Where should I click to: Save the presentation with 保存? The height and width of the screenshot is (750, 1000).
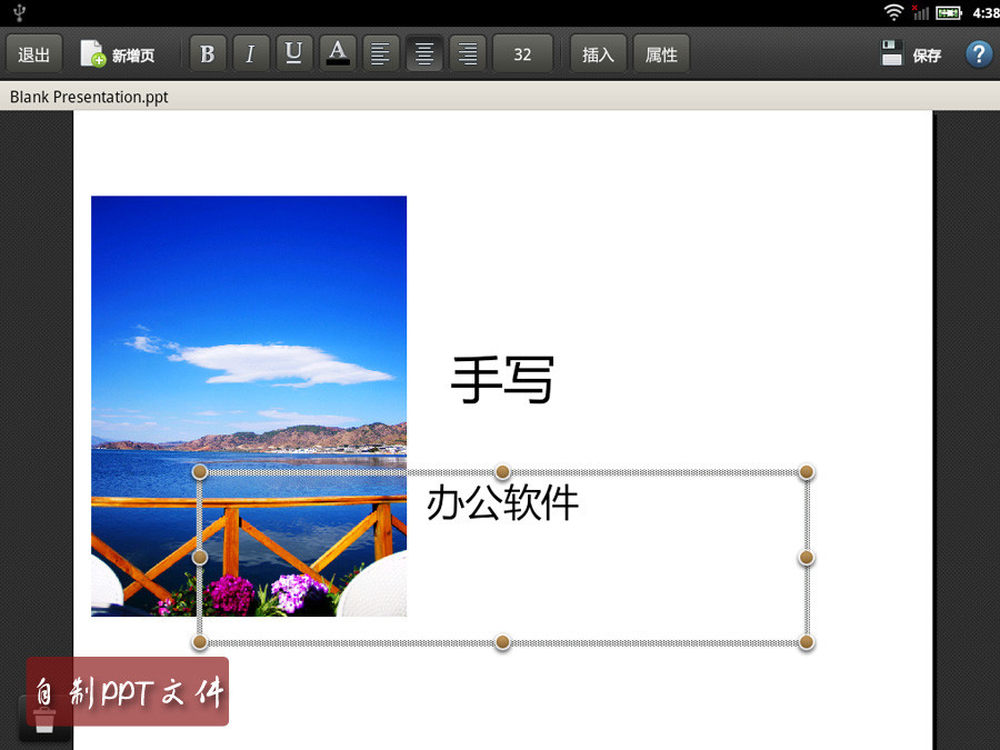click(911, 54)
